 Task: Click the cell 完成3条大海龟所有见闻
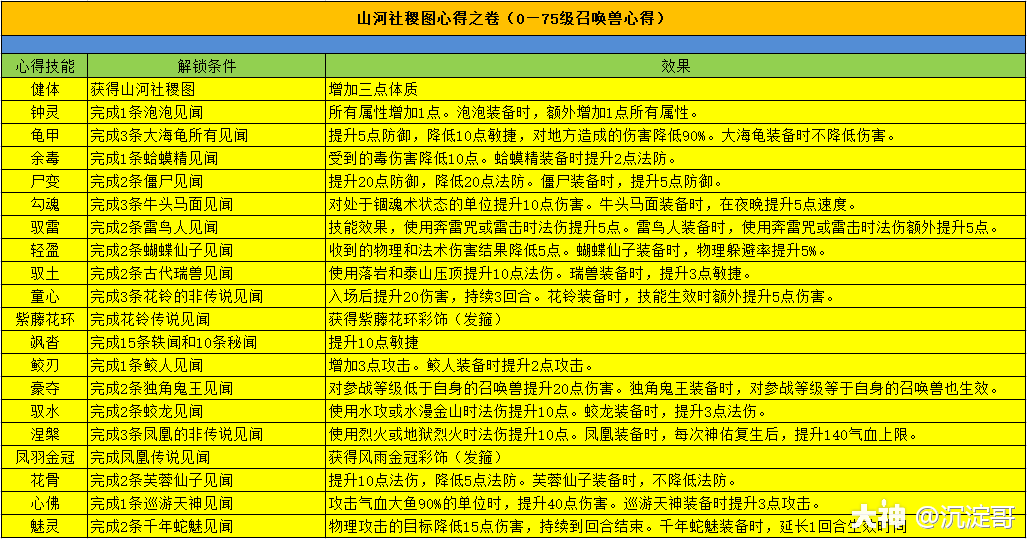coord(206,135)
